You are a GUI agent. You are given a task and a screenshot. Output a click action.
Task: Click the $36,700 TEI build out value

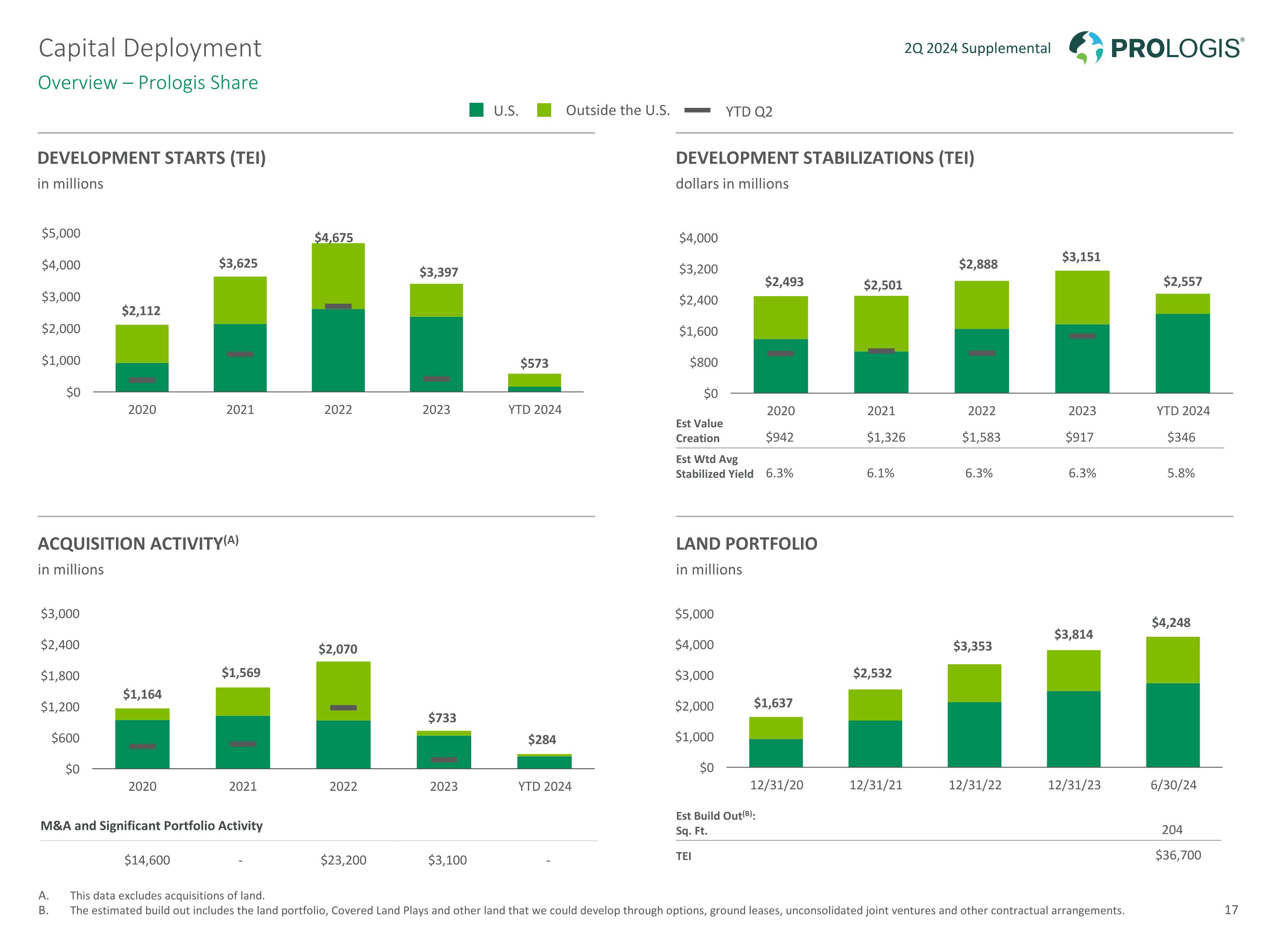(1178, 855)
